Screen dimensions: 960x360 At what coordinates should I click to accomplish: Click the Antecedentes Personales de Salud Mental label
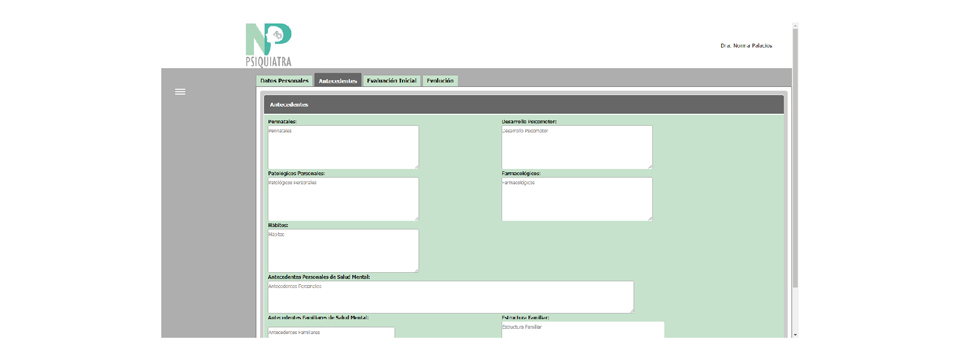[319, 277]
